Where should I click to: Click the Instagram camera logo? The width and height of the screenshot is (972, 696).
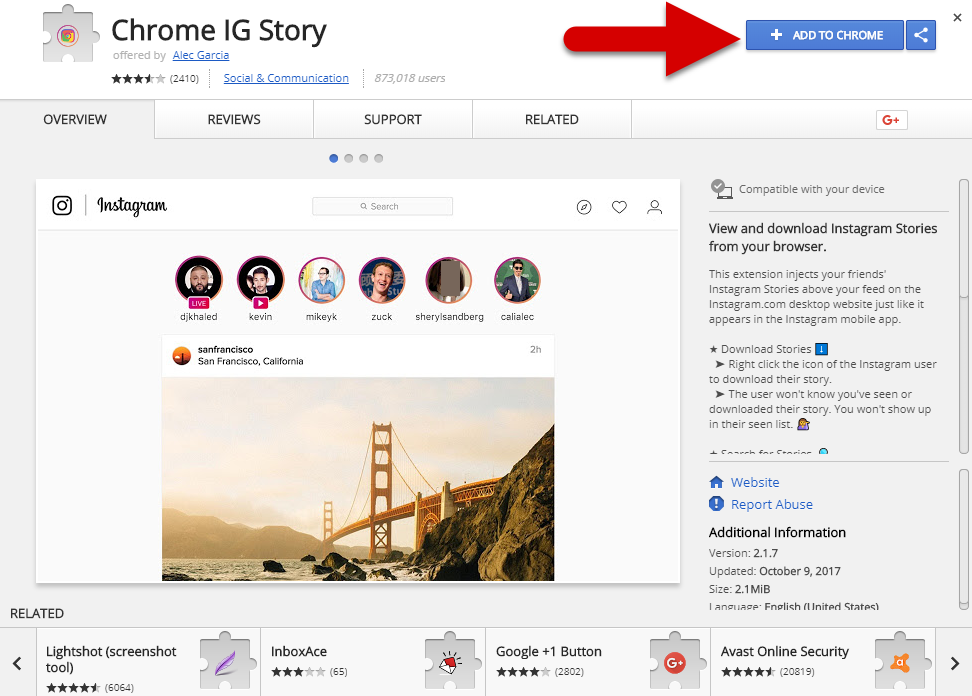click(x=62, y=206)
